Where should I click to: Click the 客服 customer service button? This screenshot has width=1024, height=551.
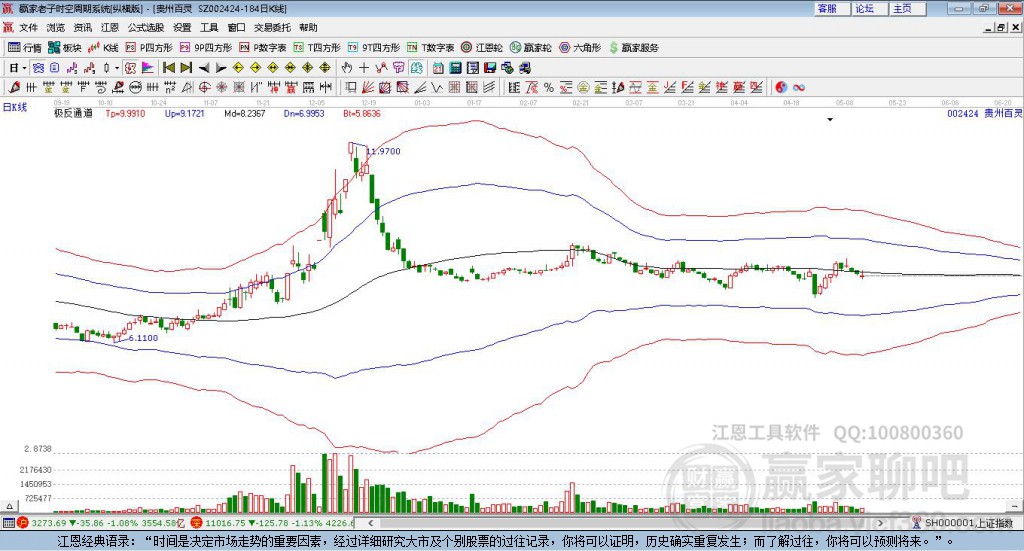pos(832,8)
